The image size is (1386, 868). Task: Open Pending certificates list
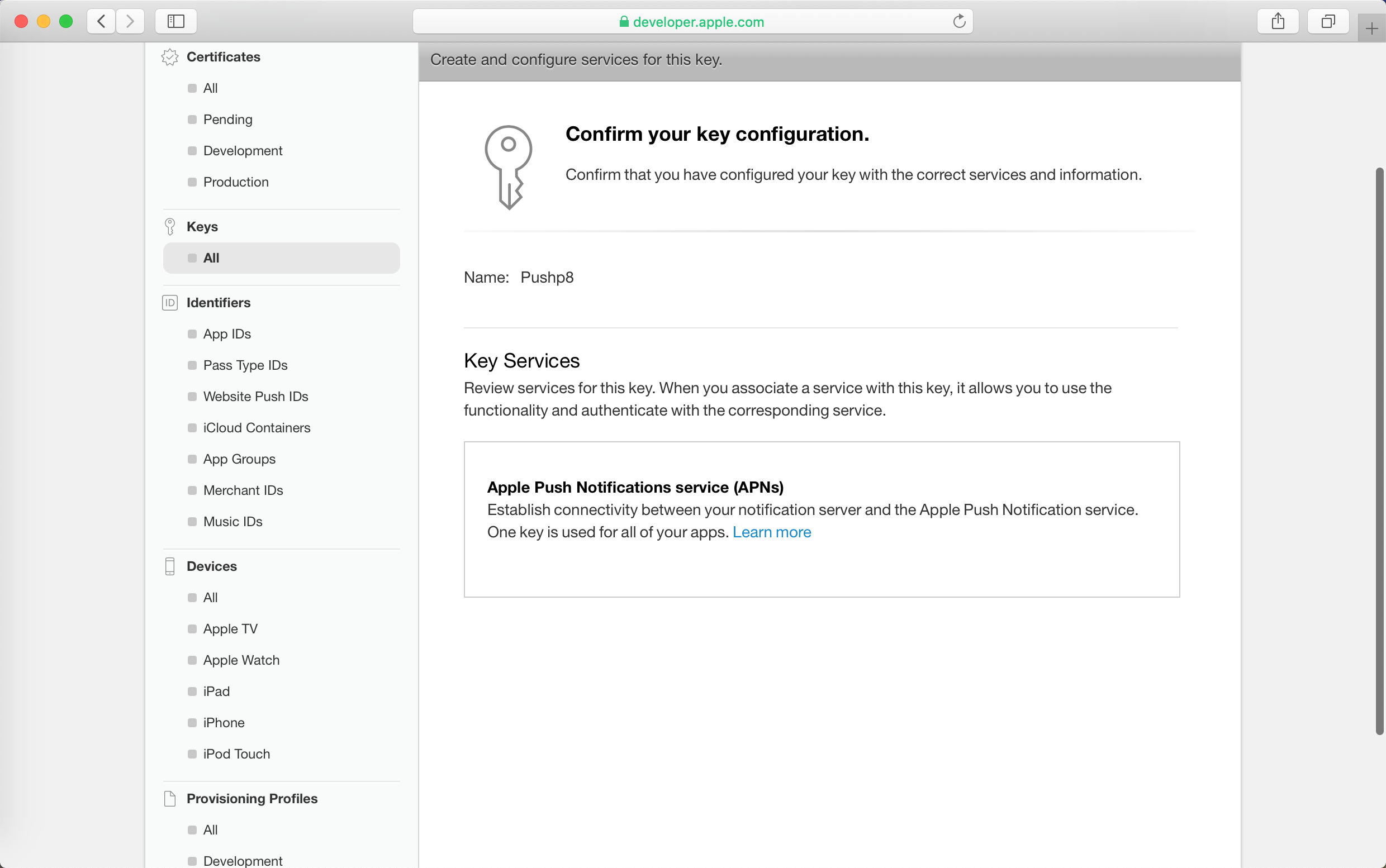point(227,120)
